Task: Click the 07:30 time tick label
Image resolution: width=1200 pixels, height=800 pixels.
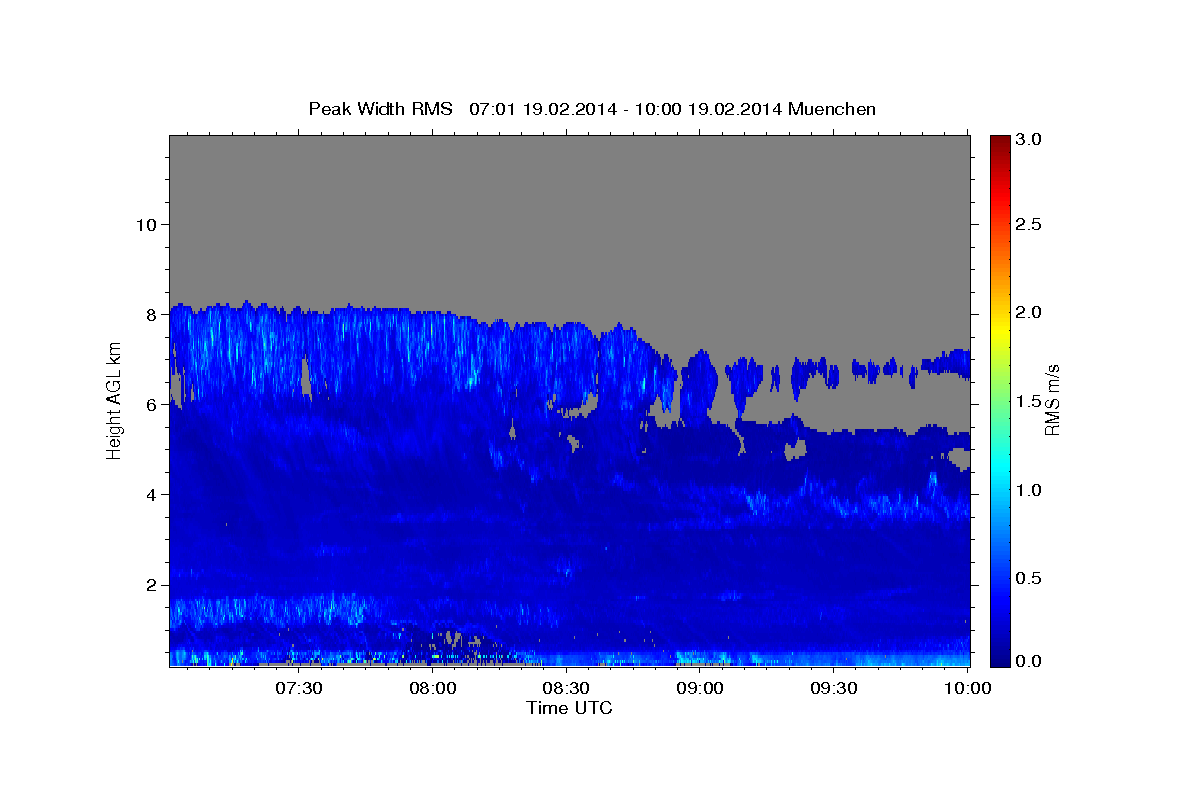Action: click(x=298, y=688)
